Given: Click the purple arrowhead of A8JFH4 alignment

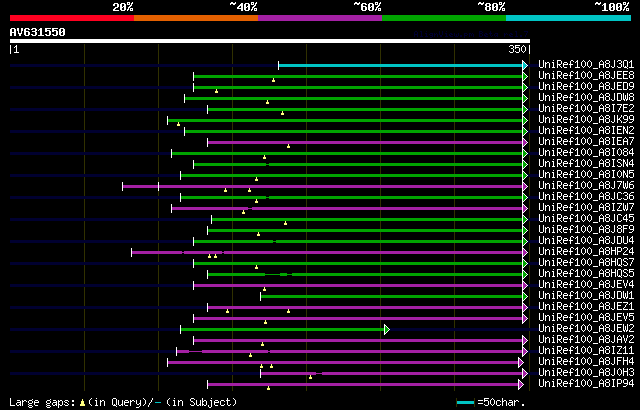Looking at the screenshot, I should (x=521, y=363).
